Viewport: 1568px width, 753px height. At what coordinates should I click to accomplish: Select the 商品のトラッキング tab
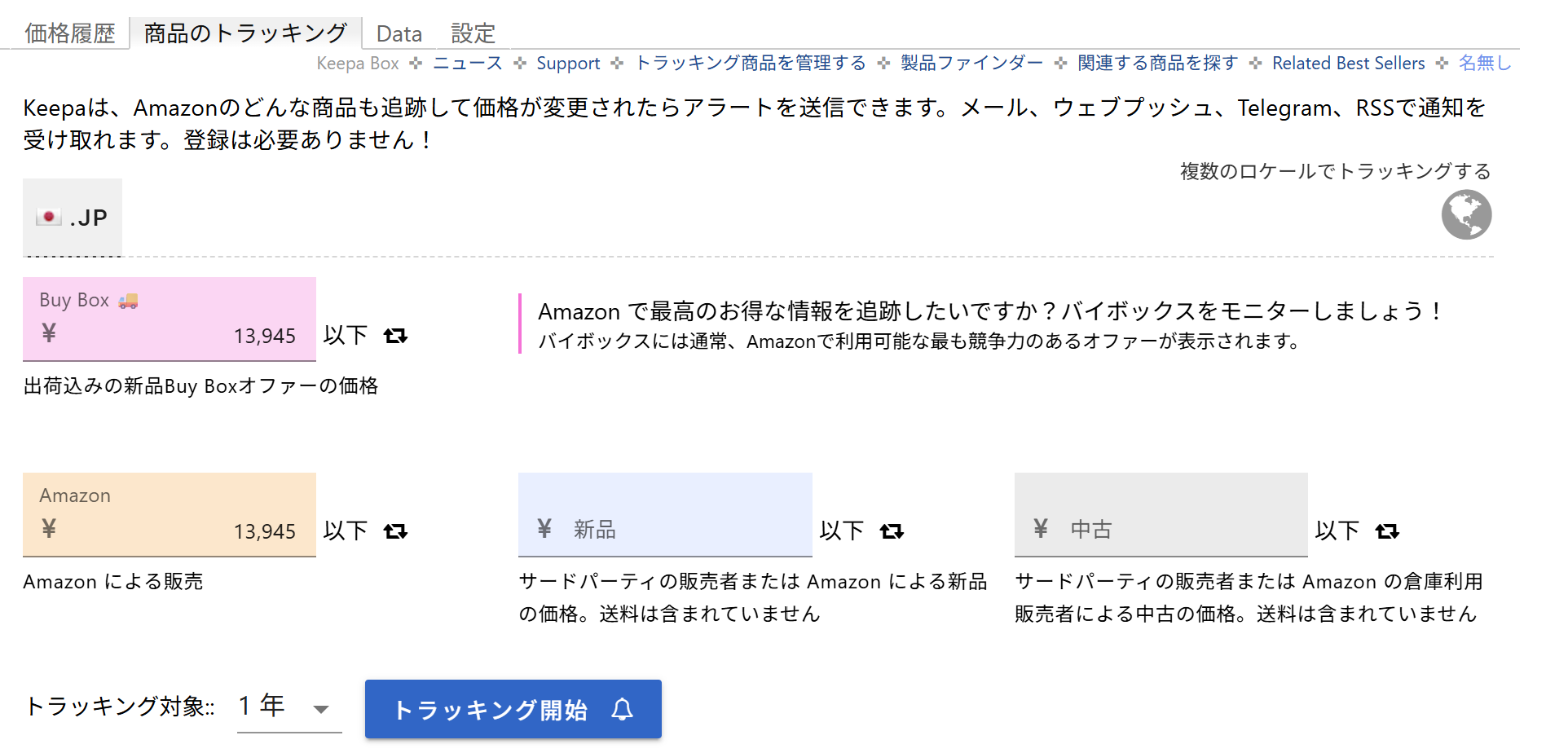[x=246, y=33]
